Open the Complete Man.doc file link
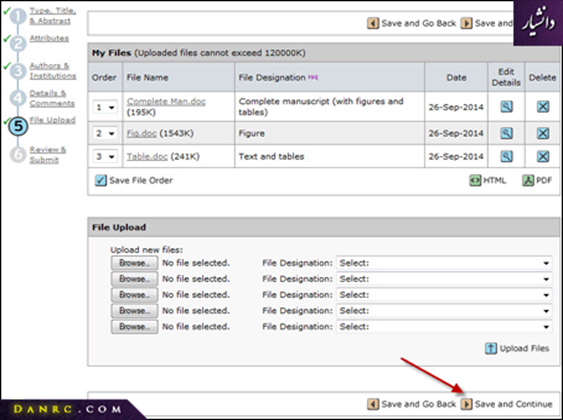This screenshot has height=420, width=563. click(x=166, y=101)
